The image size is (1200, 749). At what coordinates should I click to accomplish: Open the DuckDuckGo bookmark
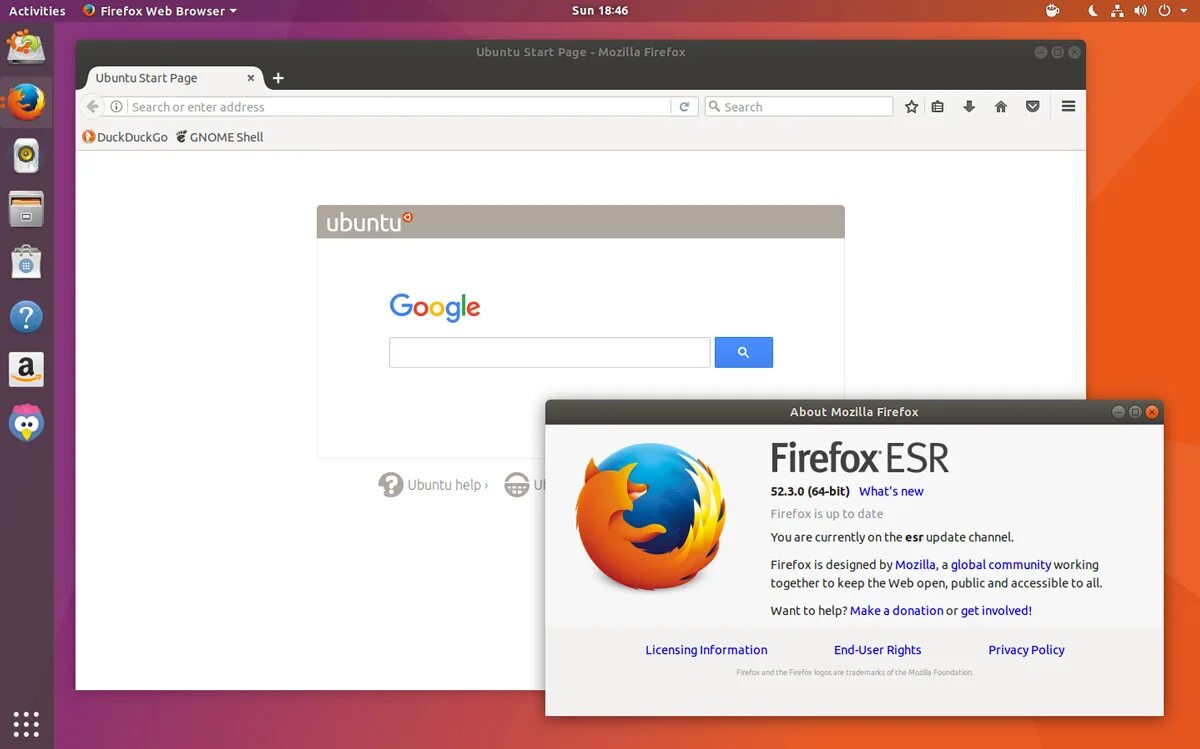[125, 137]
